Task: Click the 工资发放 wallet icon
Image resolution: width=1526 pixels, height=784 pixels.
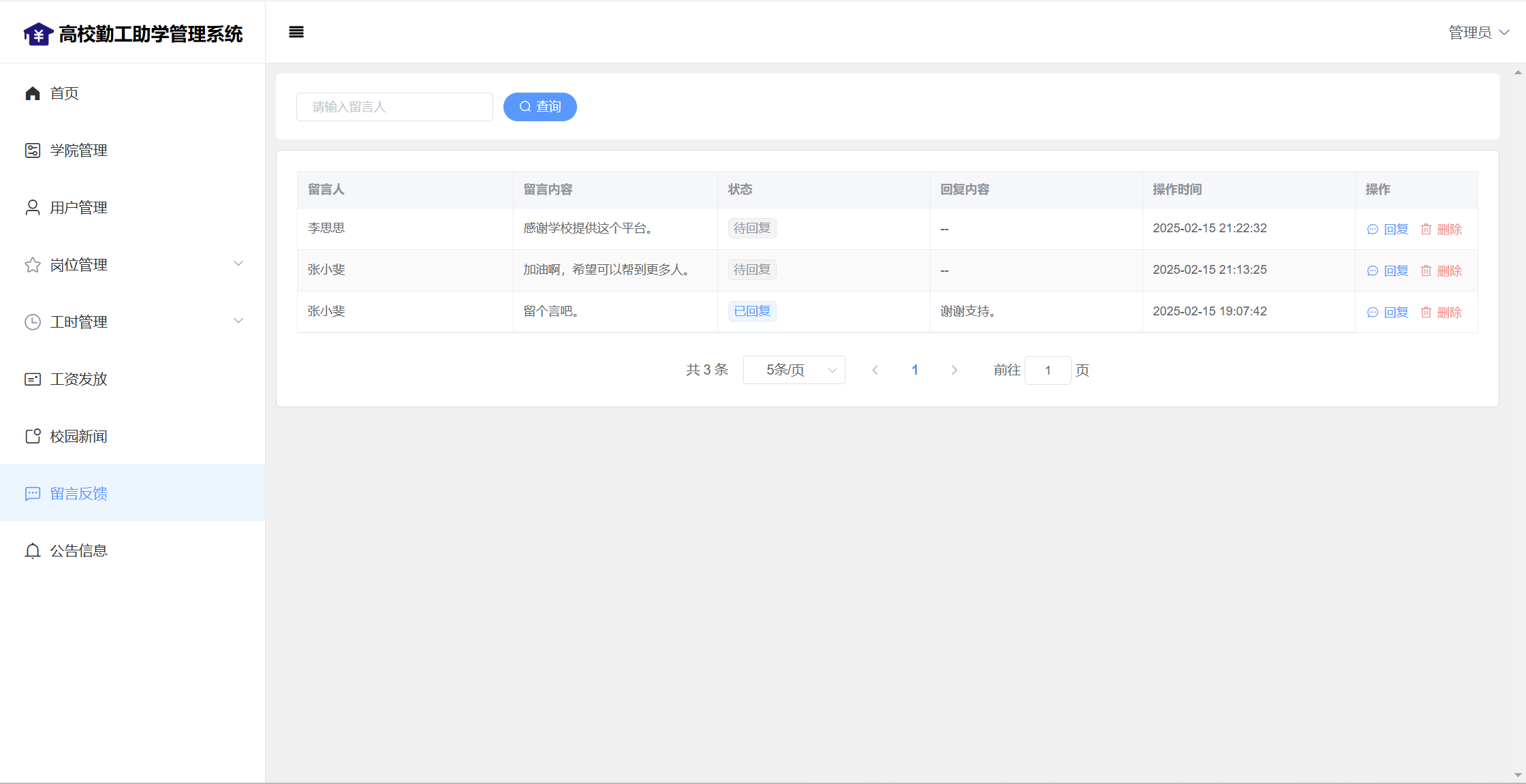Action: coord(33,379)
